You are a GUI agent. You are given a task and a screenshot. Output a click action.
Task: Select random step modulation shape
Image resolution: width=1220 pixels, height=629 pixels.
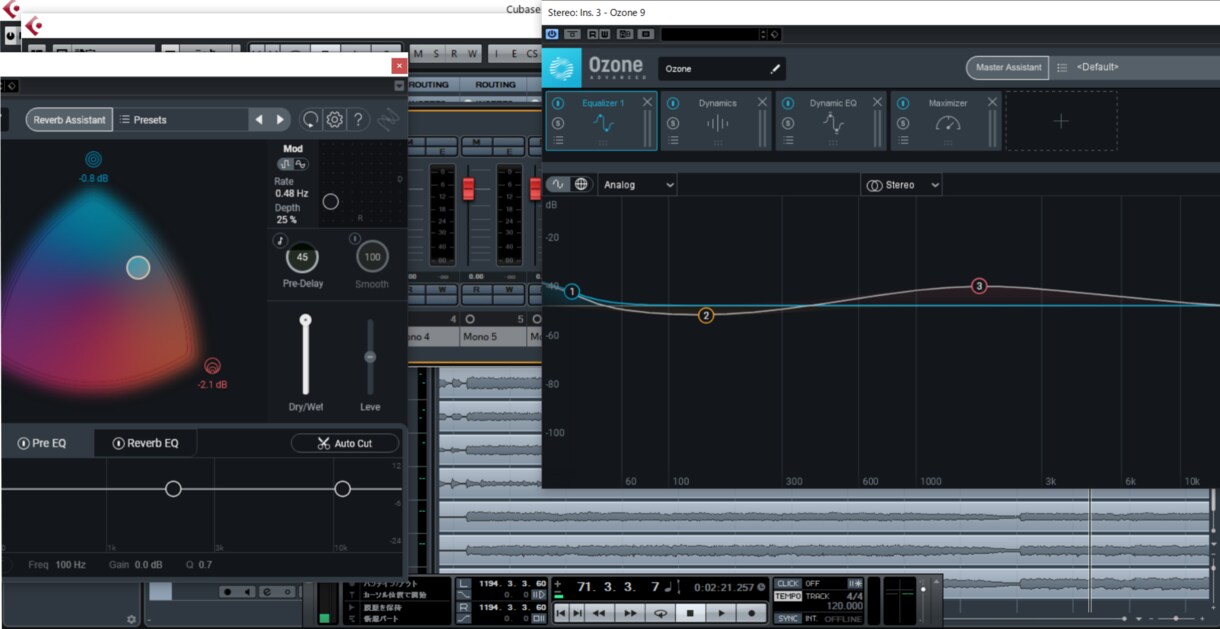click(285, 164)
